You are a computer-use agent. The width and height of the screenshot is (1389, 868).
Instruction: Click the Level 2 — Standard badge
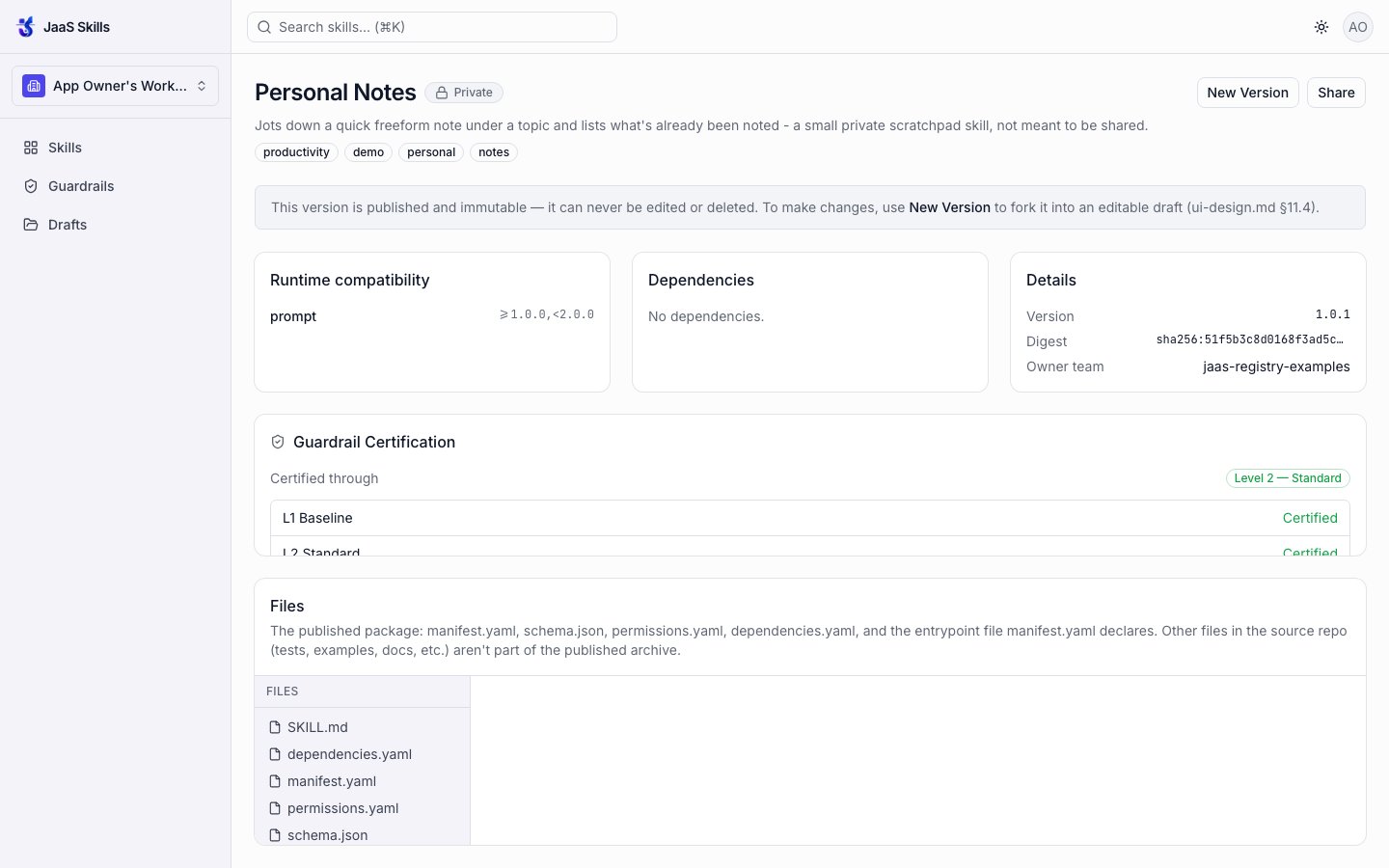[x=1288, y=478]
